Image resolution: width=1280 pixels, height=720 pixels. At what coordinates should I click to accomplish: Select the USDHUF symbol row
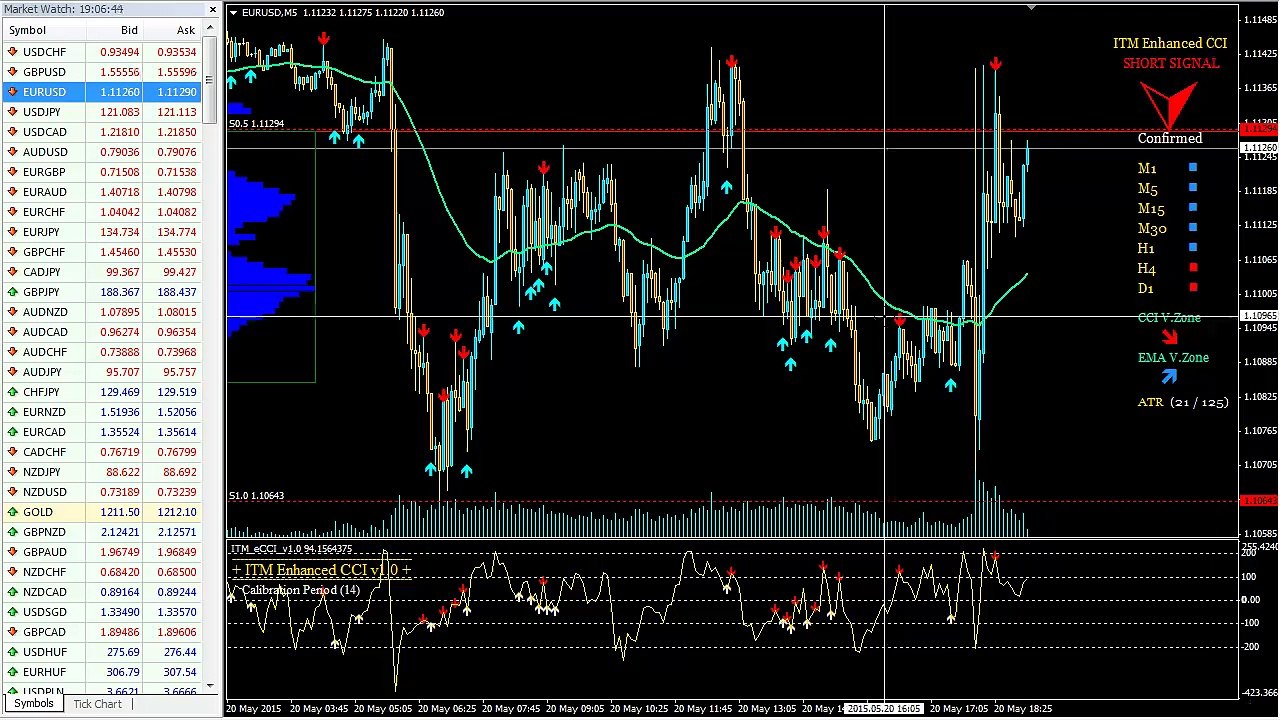101,652
